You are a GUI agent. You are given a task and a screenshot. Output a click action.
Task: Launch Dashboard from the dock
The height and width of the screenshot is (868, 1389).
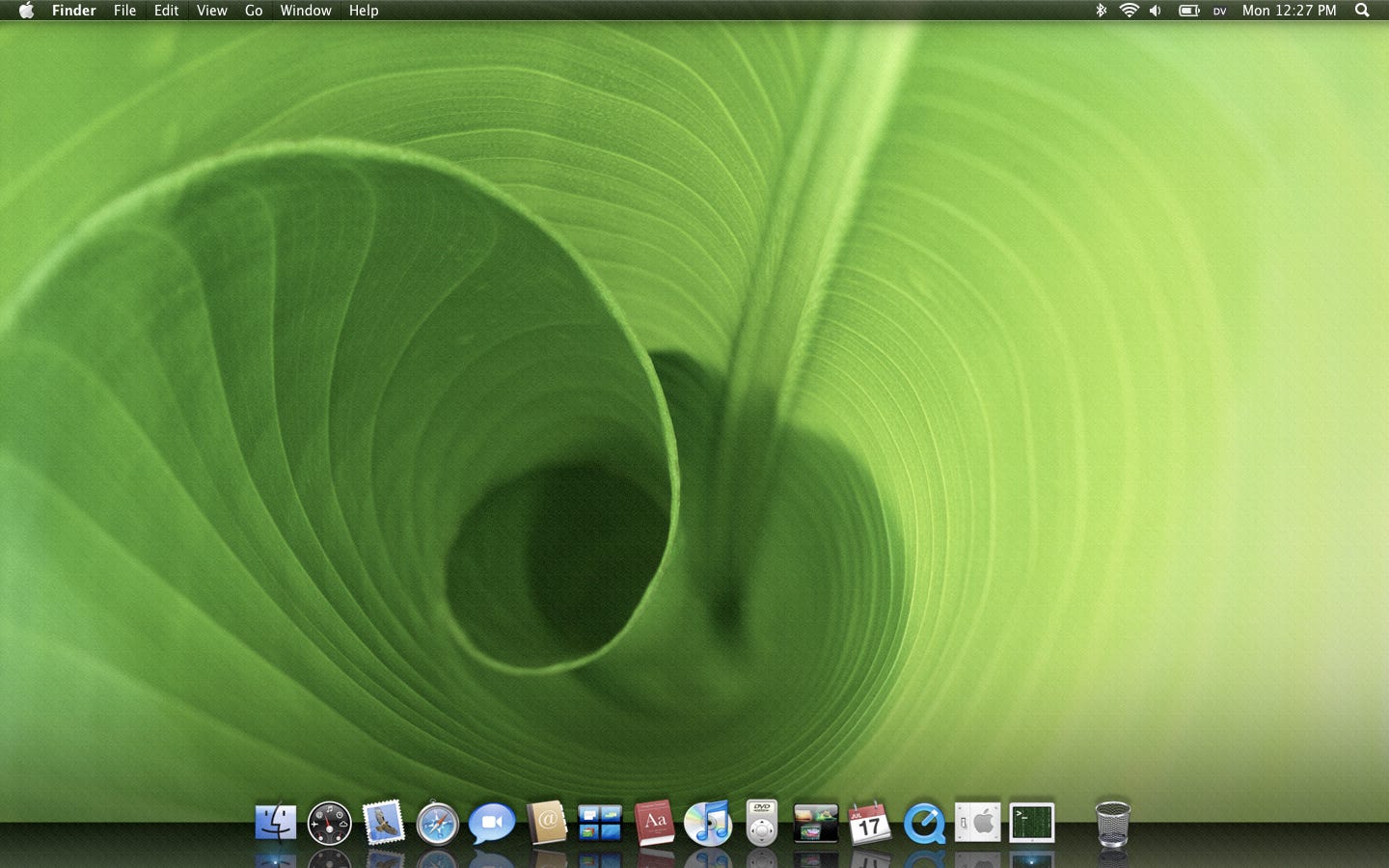tap(329, 824)
